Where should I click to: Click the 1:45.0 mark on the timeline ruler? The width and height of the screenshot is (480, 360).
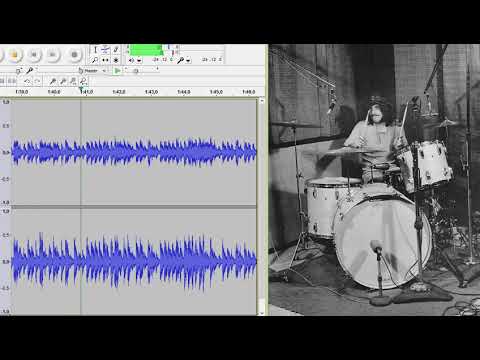click(216, 92)
